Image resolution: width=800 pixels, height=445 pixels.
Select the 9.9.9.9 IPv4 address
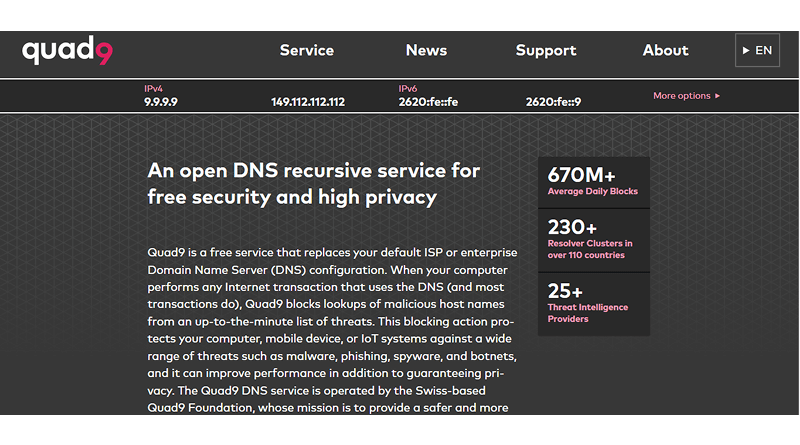(x=160, y=102)
